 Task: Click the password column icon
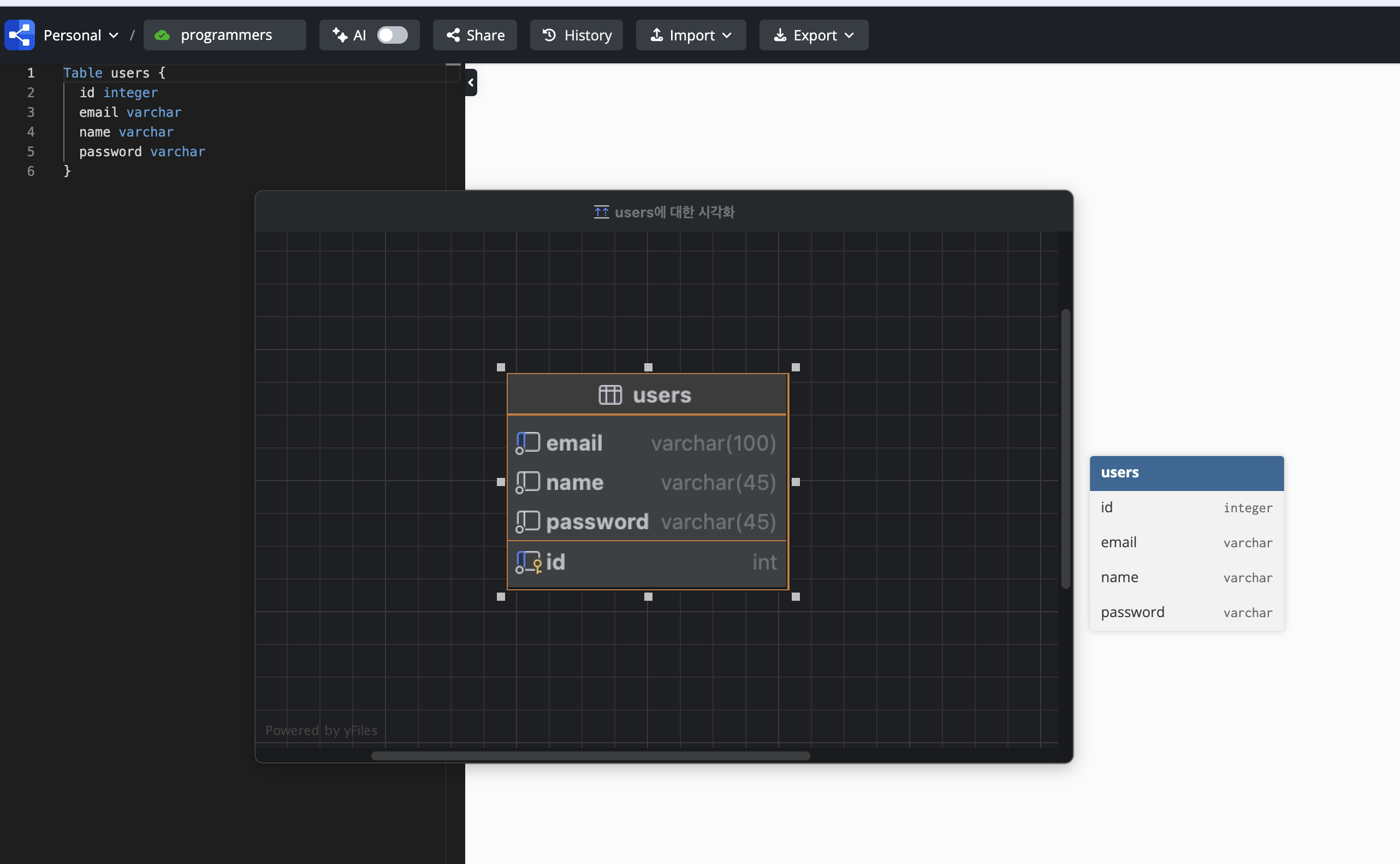(528, 522)
